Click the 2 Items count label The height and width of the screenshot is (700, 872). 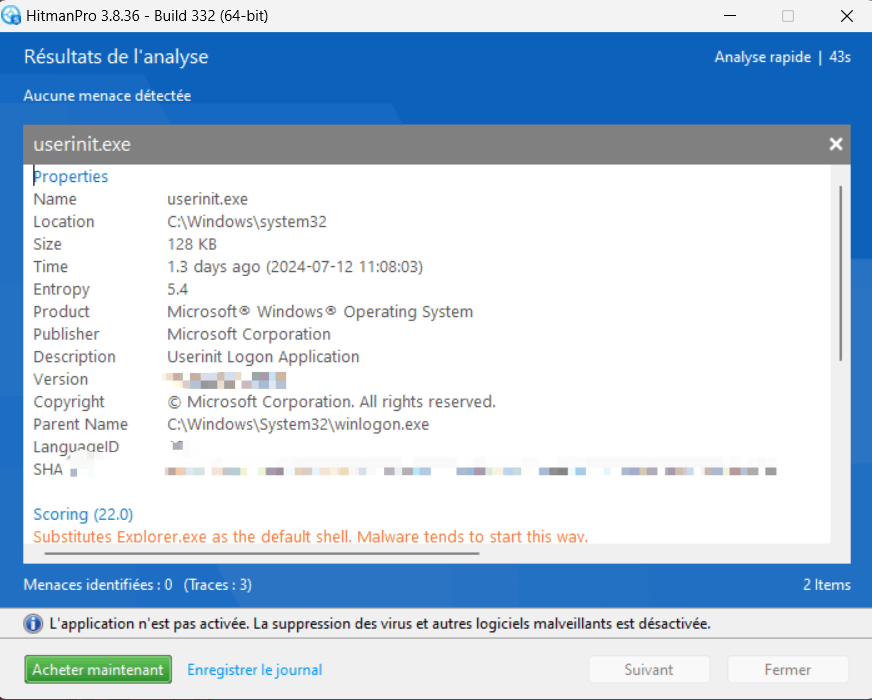(826, 585)
